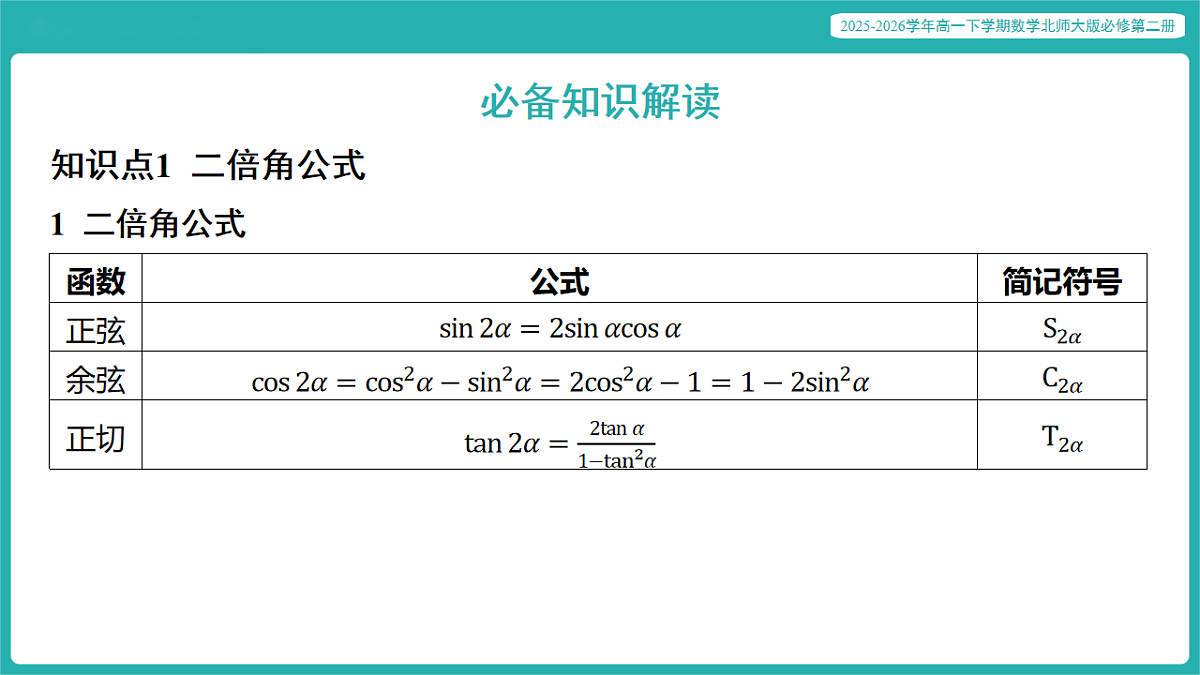Viewport: 1200px width, 675px height.
Task: Click the cos 2α formula cell
Action: click(560, 377)
